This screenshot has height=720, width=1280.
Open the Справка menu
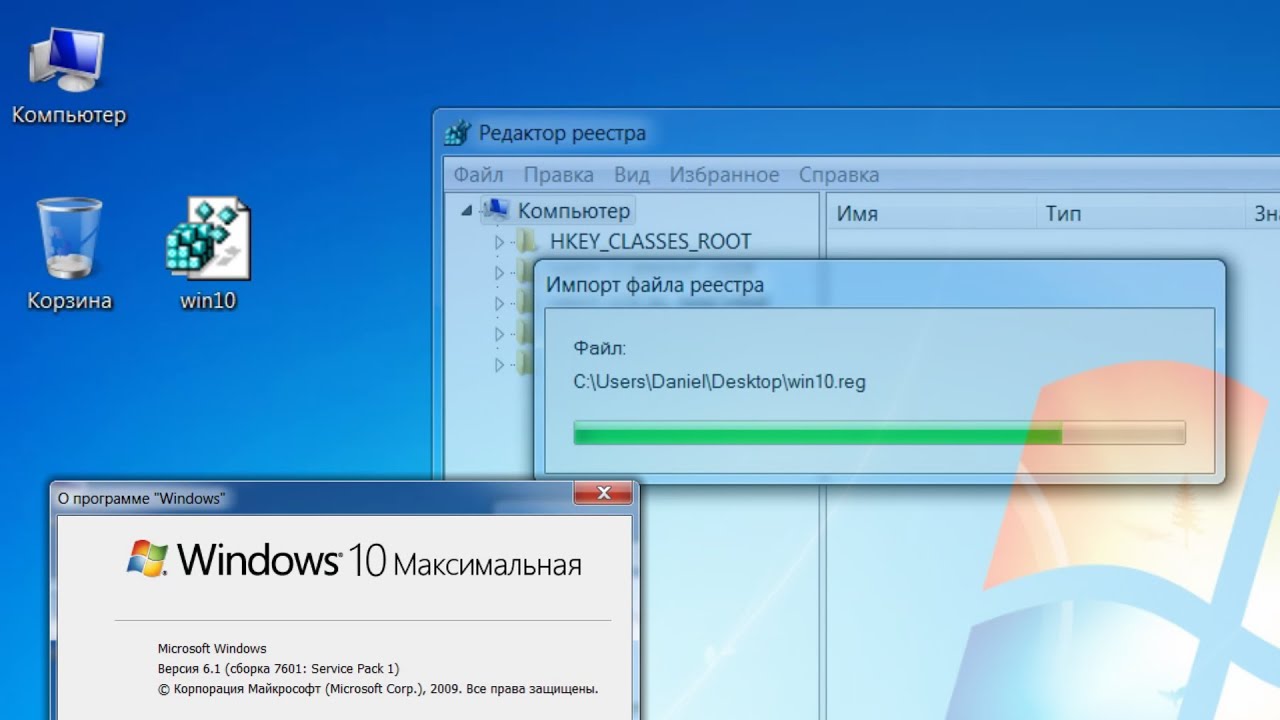coord(839,175)
